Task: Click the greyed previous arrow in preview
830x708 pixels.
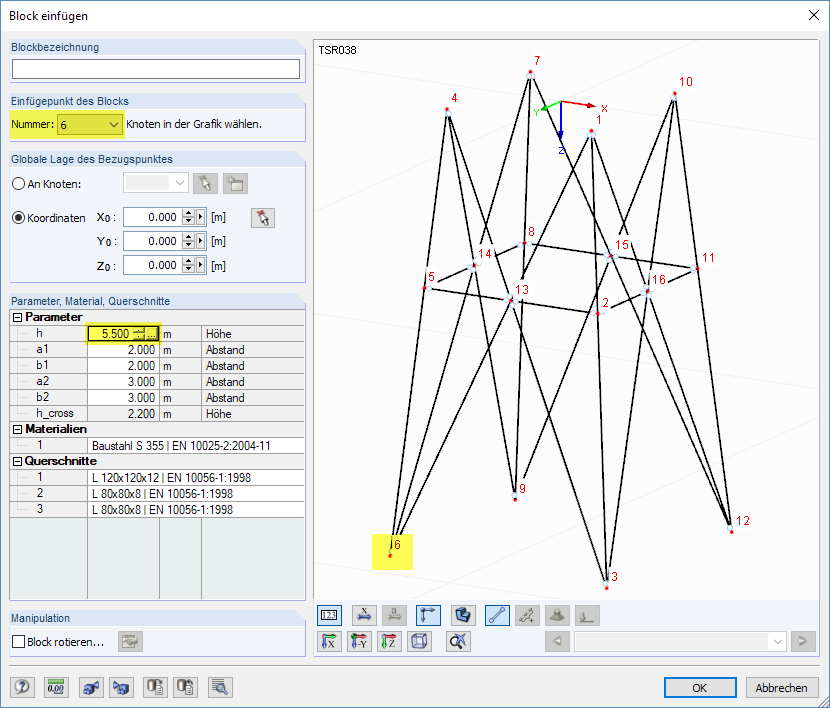Action: (x=557, y=641)
